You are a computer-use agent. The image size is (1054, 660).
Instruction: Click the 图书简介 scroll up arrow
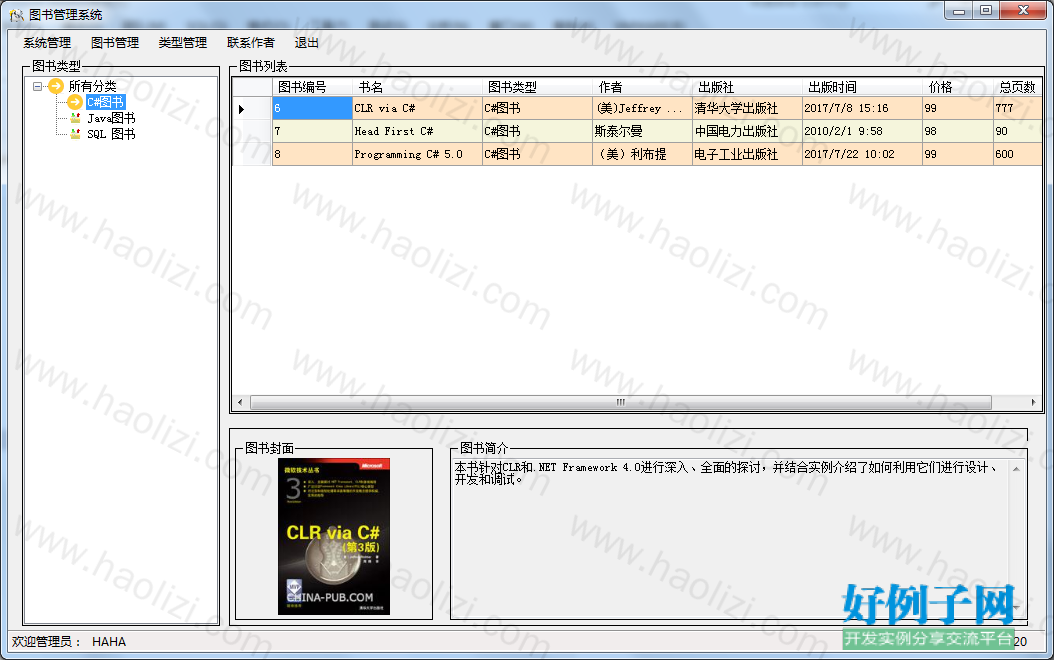coord(1016,469)
